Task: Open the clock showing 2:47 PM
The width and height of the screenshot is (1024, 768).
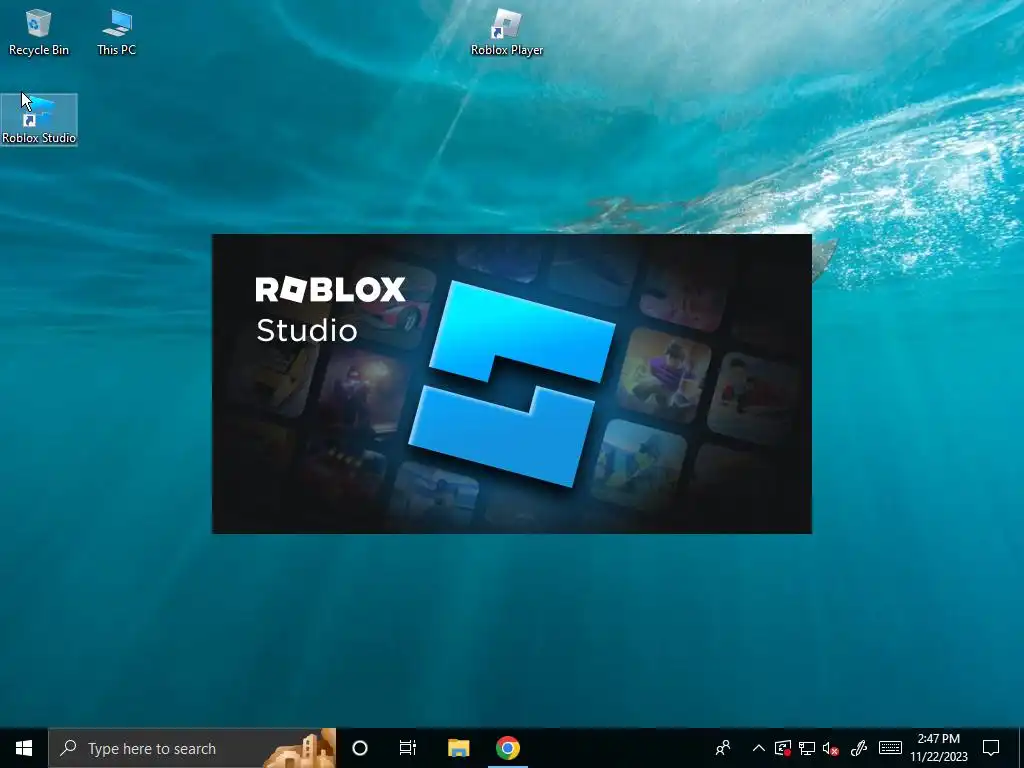Action: [x=938, y=748]
